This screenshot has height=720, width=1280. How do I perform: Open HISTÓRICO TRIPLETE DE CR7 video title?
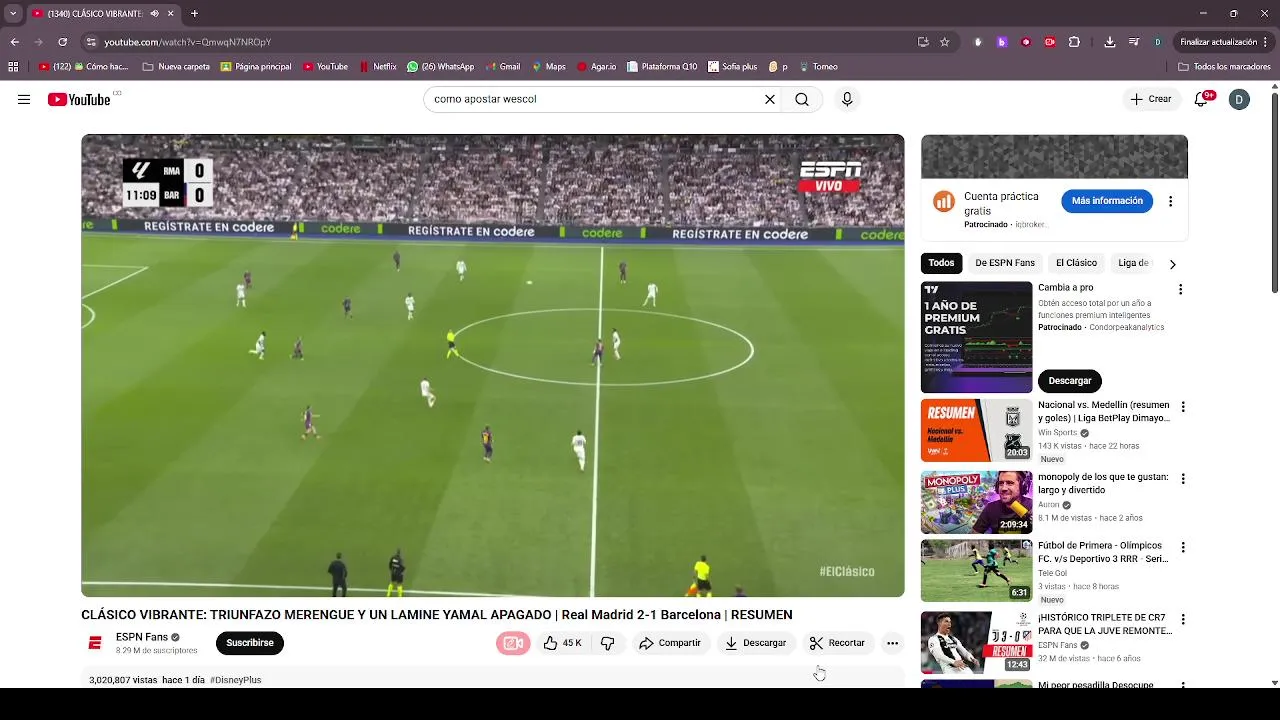(1105, 624)
